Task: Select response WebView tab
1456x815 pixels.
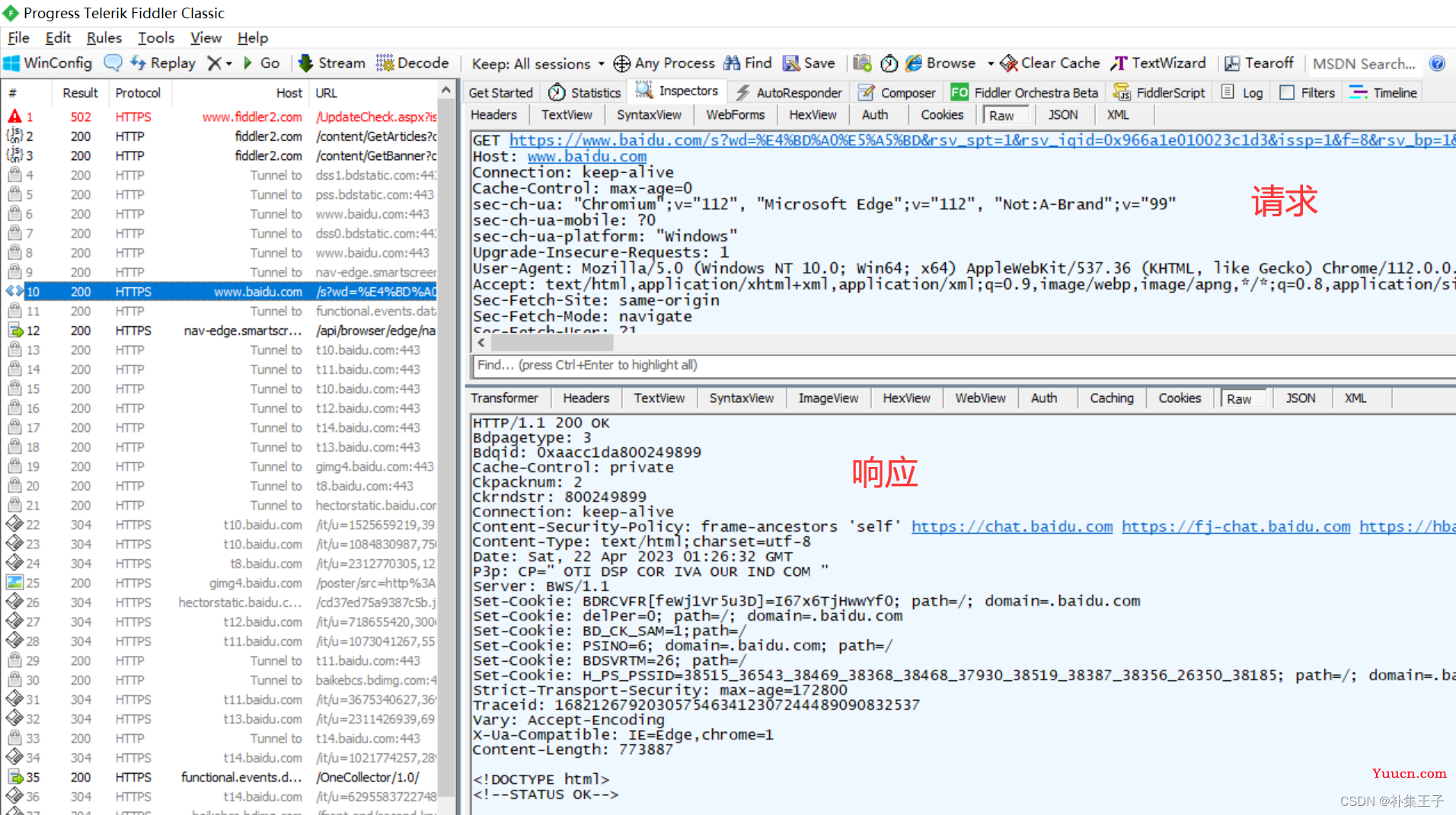Action: [980, 398]
